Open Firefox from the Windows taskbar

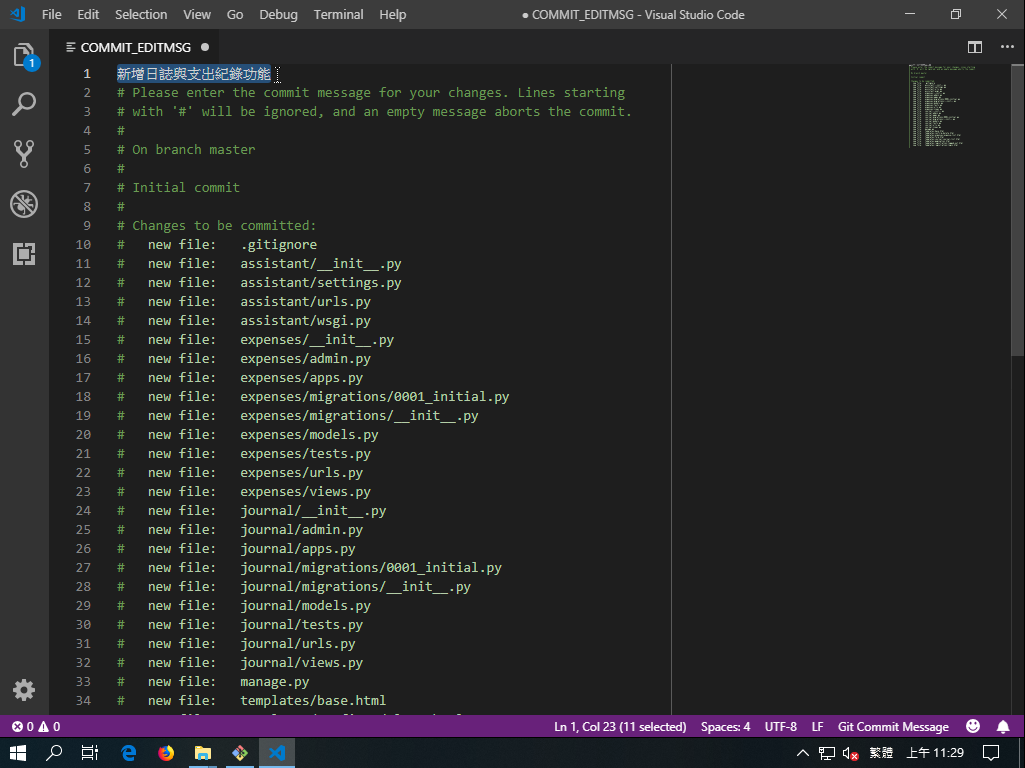166,752
